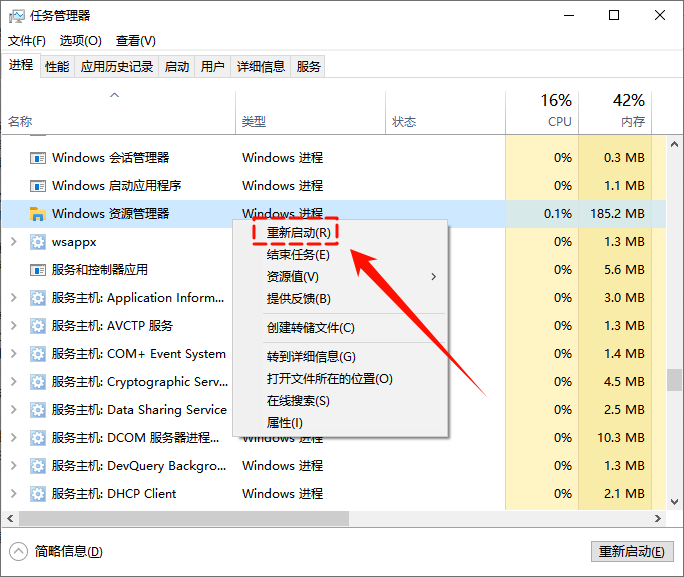Switch to the 性能 tab
This screenshot has width=684, height=577.
click(57, 67)
